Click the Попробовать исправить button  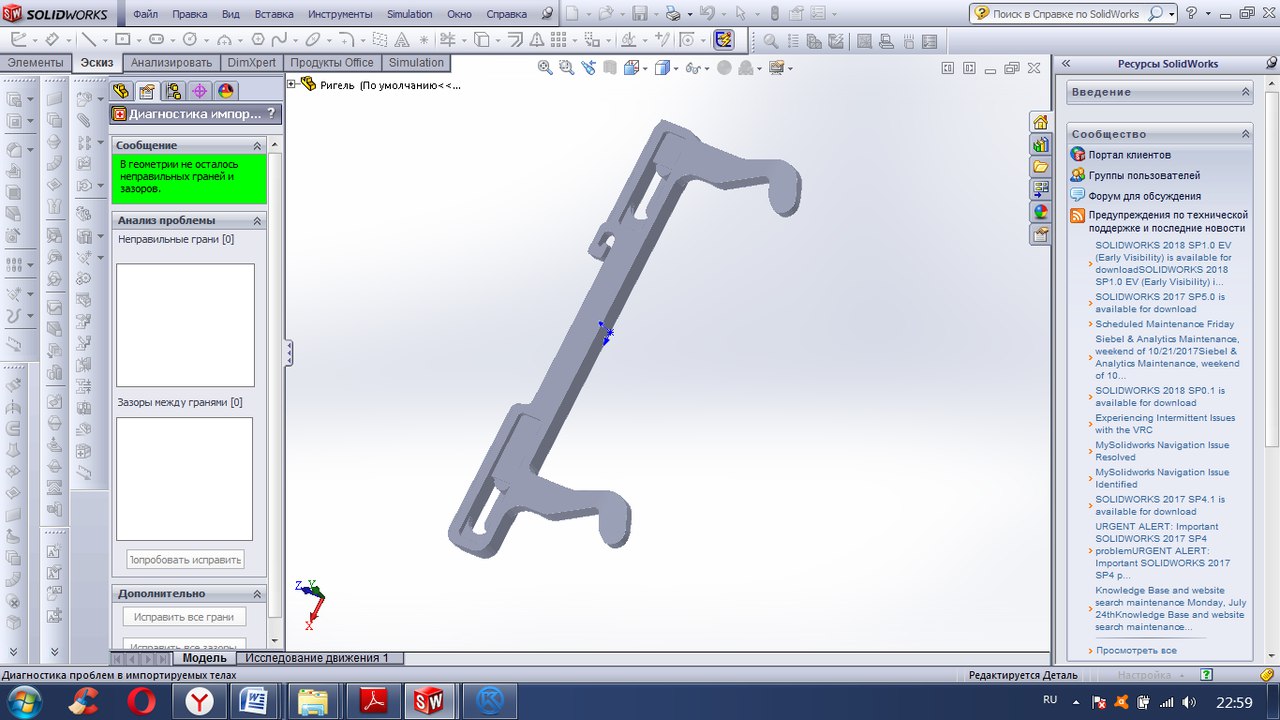click(x=185, y=559)
